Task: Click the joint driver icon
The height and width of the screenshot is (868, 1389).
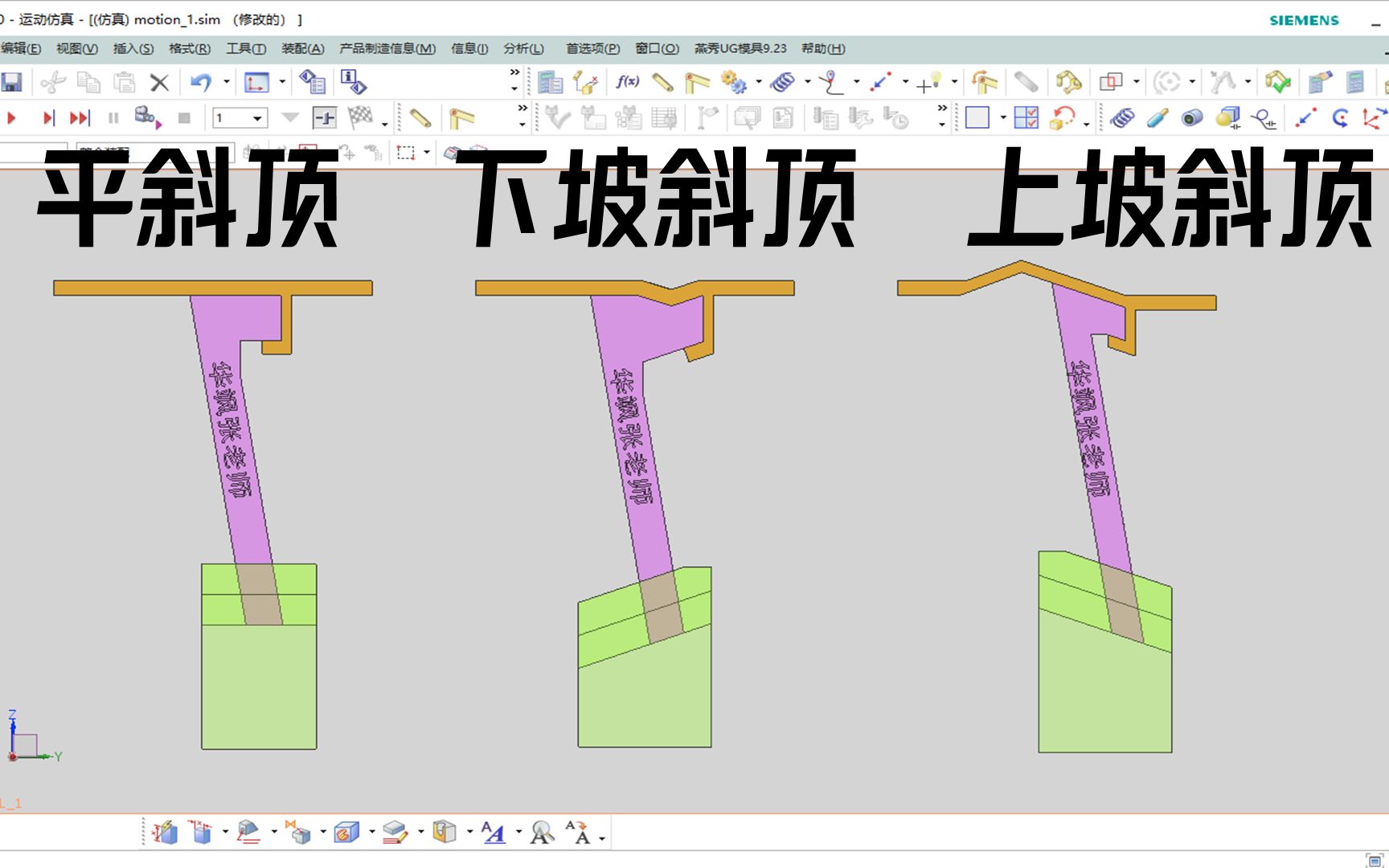Action: point(984,82)
